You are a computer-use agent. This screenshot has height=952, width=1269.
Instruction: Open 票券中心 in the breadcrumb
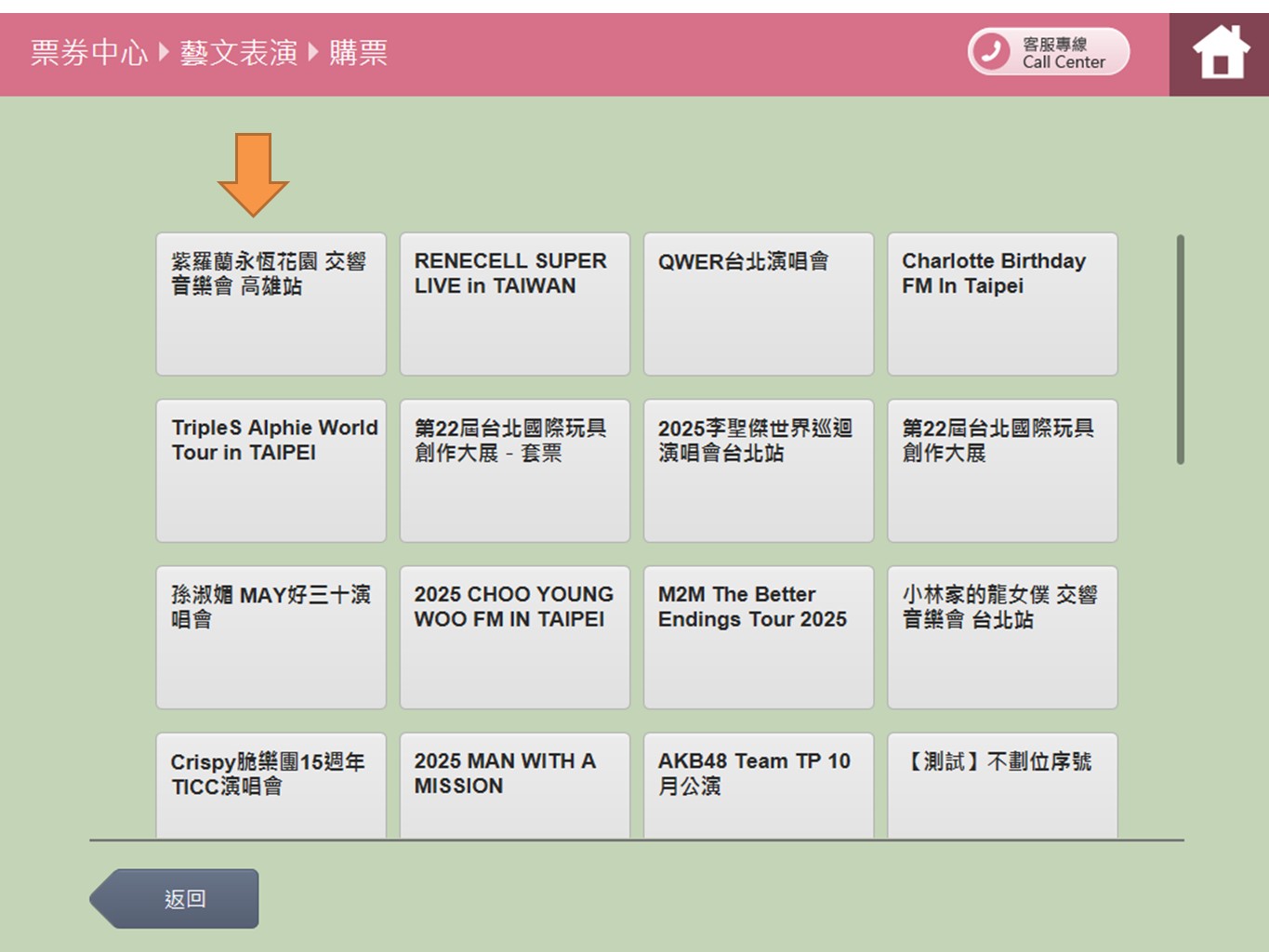(x=89, y=53)
